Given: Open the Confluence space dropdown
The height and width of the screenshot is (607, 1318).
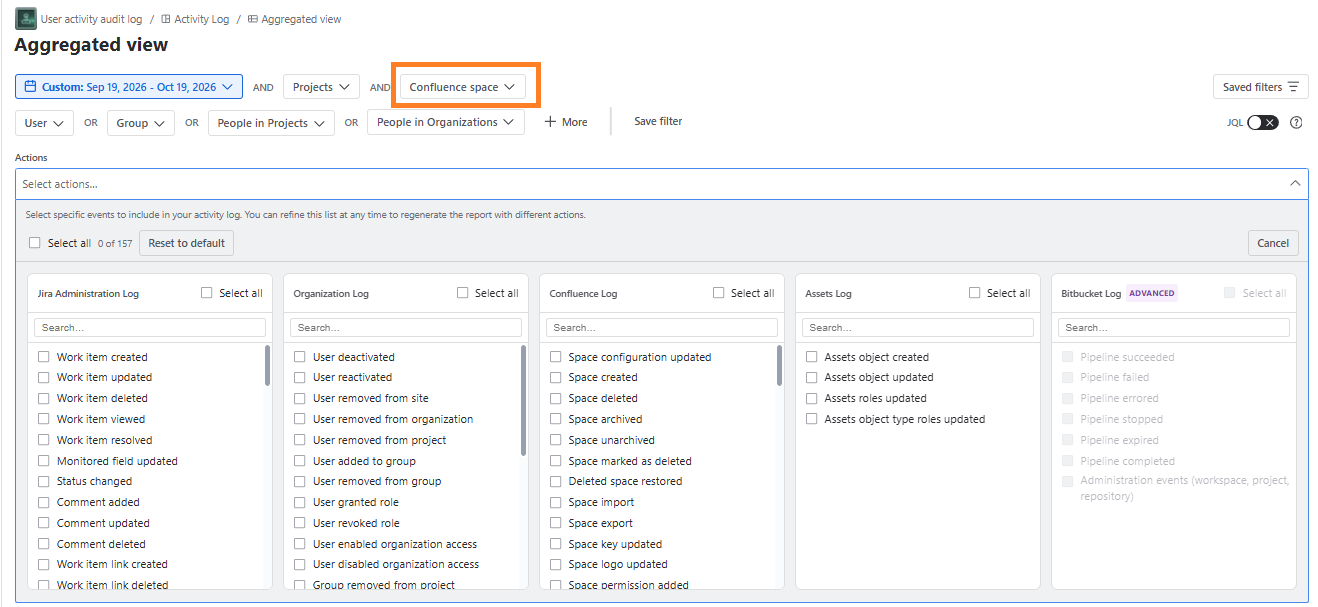Looking at the screenshot, I should [x=462, y=87].
